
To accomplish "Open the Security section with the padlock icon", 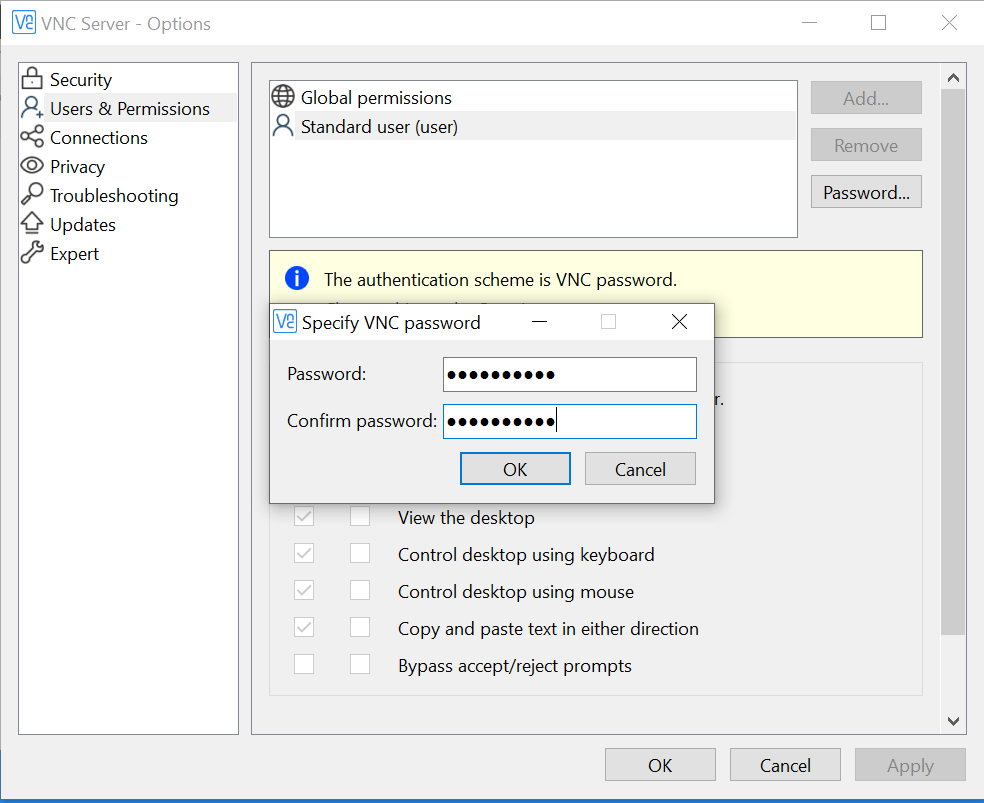I will coord(129,80).
